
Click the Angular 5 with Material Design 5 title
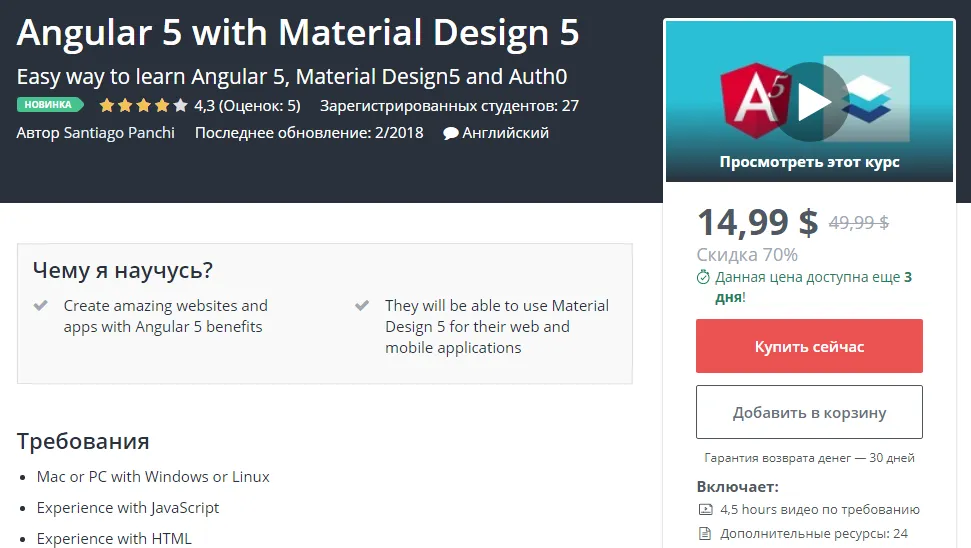coord(298,33)
